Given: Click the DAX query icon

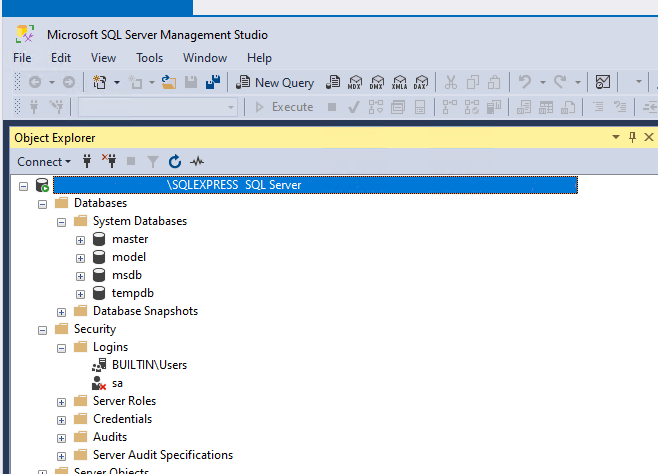Looking at the screenshot, I should (x=421, y=82).
